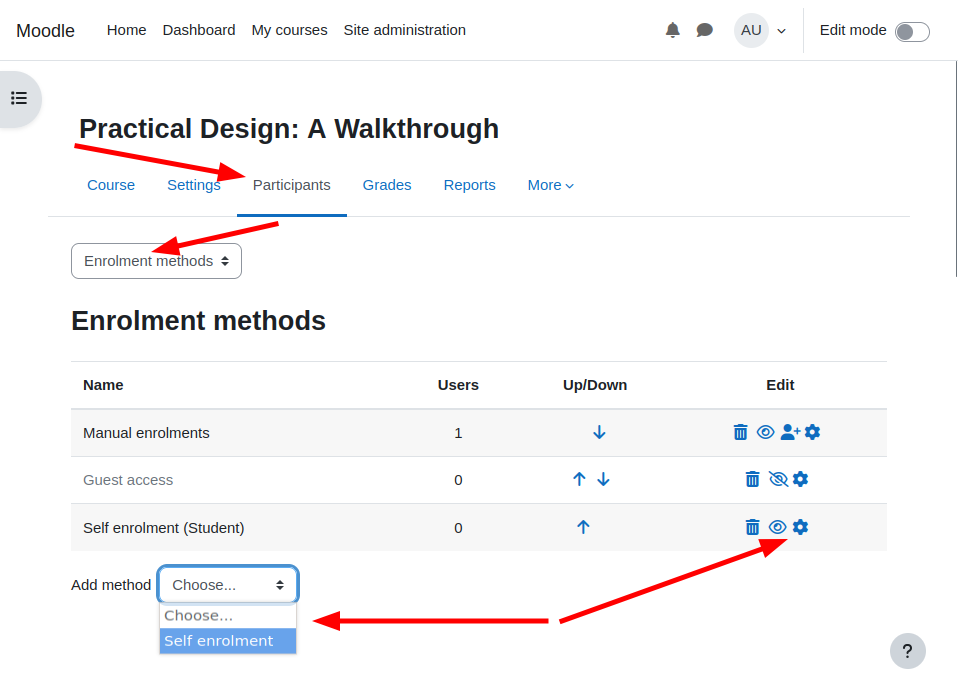958x698 pixels.
Task: Choose Self enrolment from Add method list
Action: click(x=228, y=641)
